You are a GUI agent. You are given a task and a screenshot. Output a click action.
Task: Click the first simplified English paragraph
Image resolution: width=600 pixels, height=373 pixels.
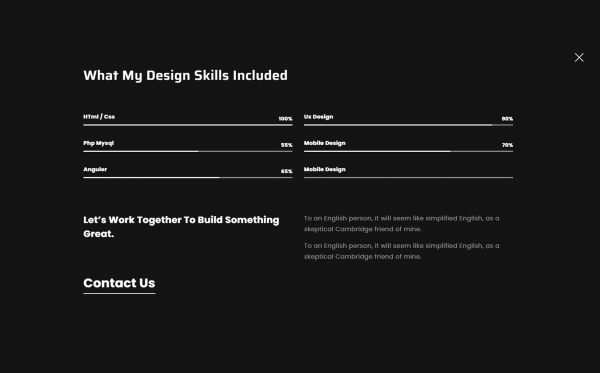click(401, 223)
